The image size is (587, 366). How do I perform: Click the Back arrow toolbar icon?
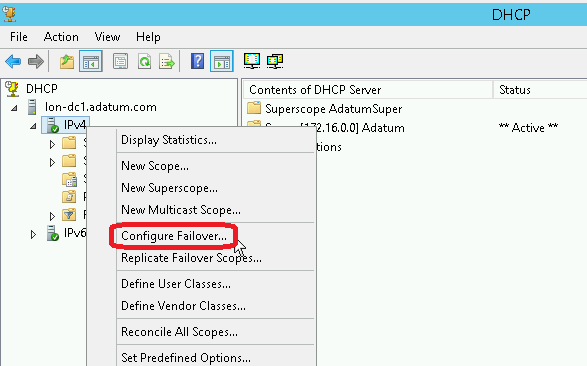pyautogui.click(x=13, y=61)
